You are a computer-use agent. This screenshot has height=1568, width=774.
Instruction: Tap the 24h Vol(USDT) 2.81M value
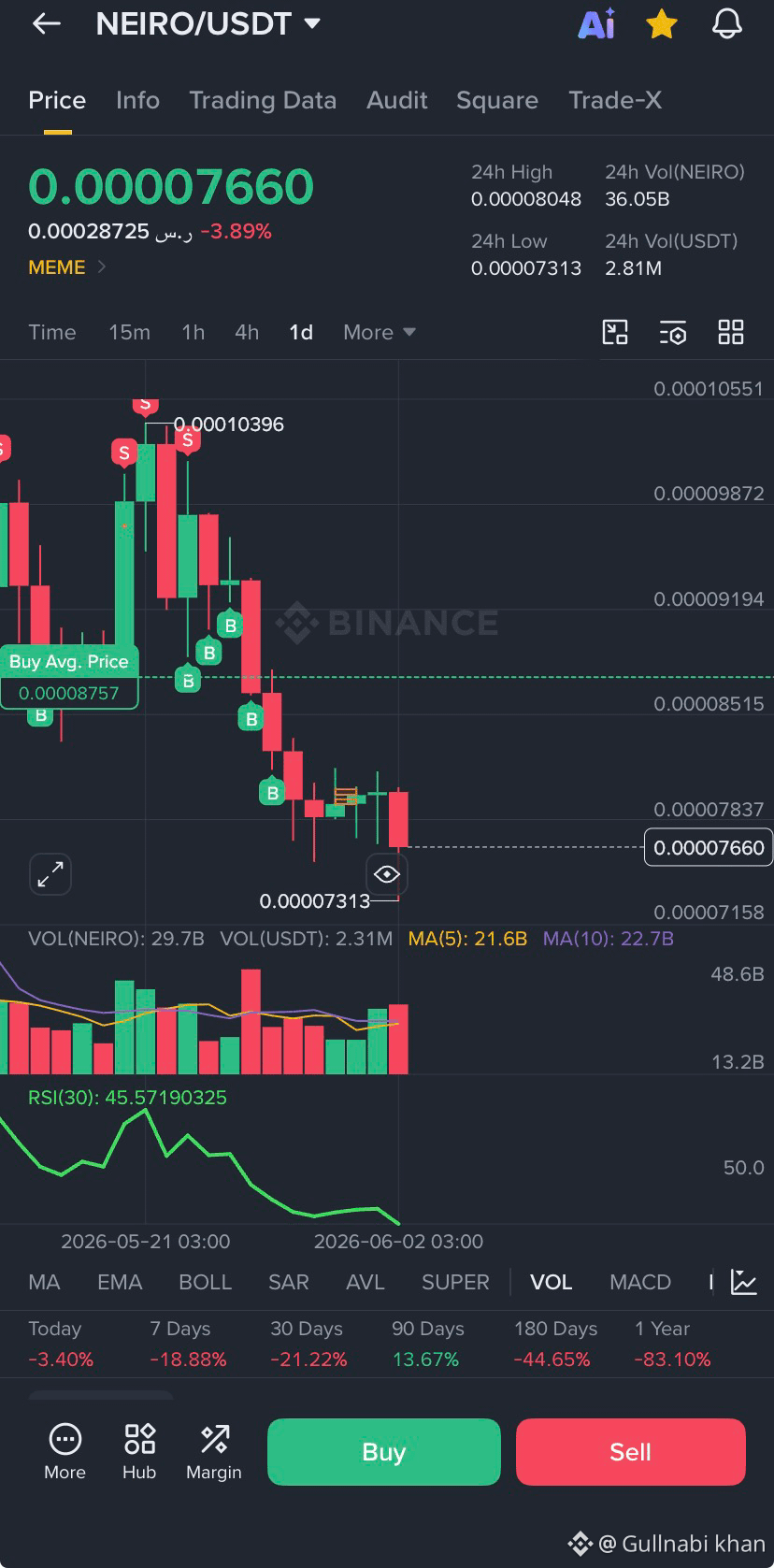[x=634, y=268]
